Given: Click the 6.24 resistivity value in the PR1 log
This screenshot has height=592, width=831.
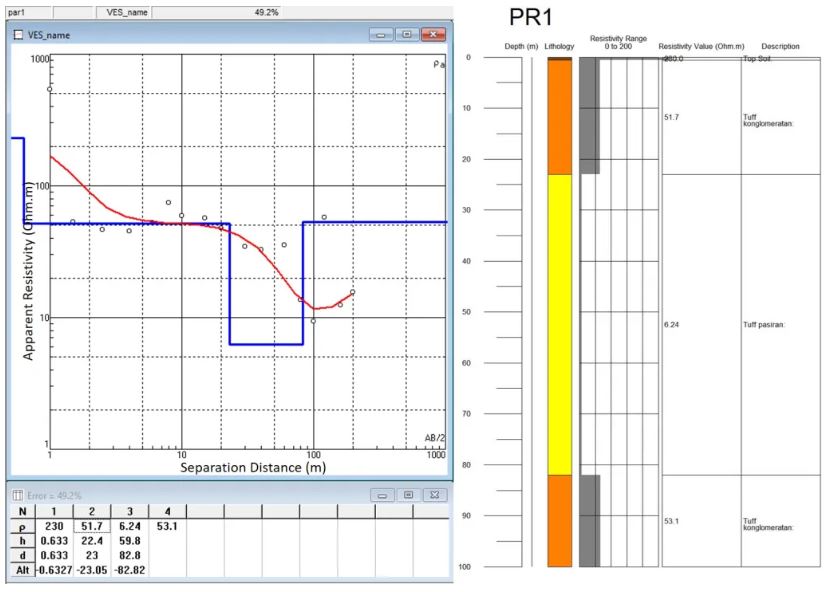Looking at the screenshot, I should pos(671,325).
